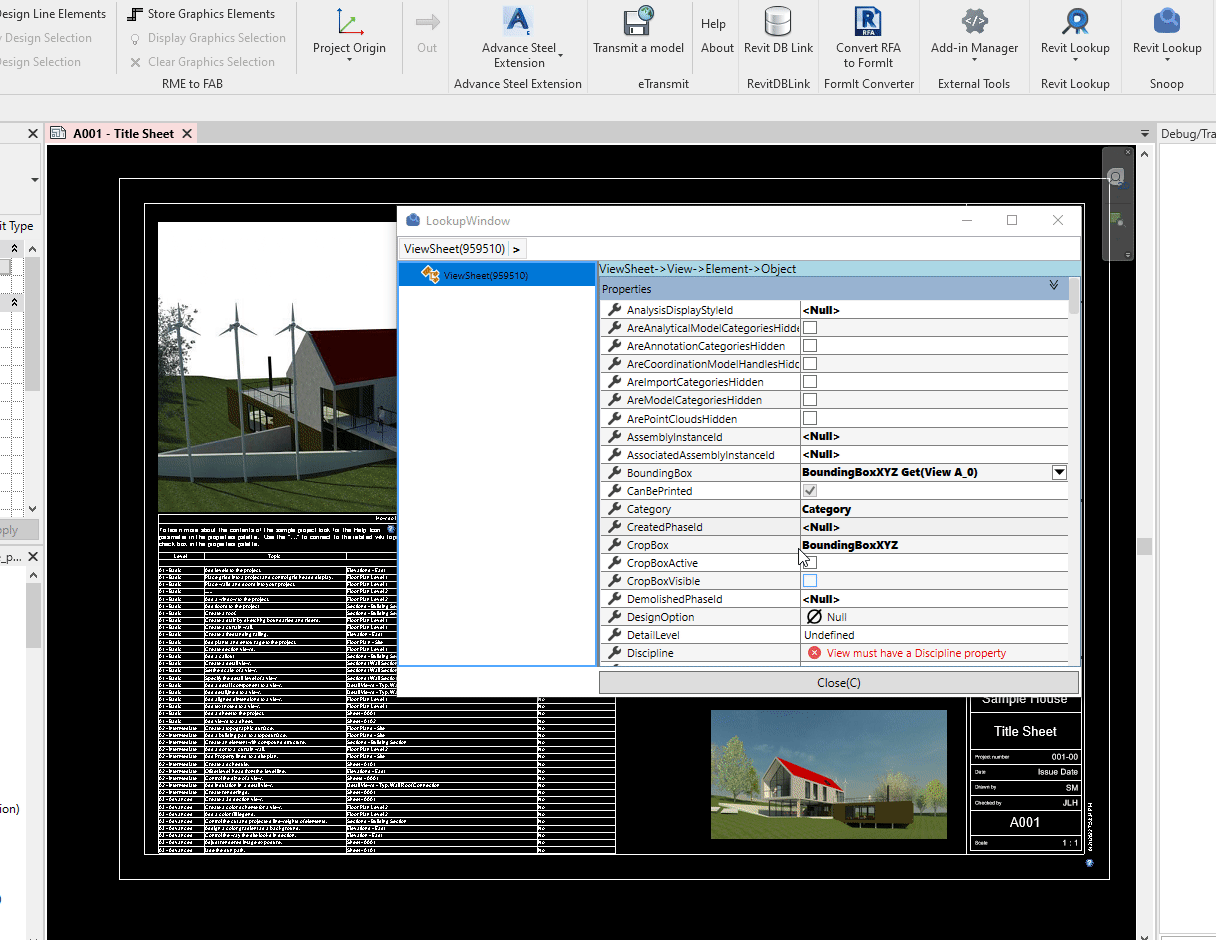Open the Advance Steel Extension tool
Screen dimensions: 1216x940
pyautogui.click(x=517, y=22)
